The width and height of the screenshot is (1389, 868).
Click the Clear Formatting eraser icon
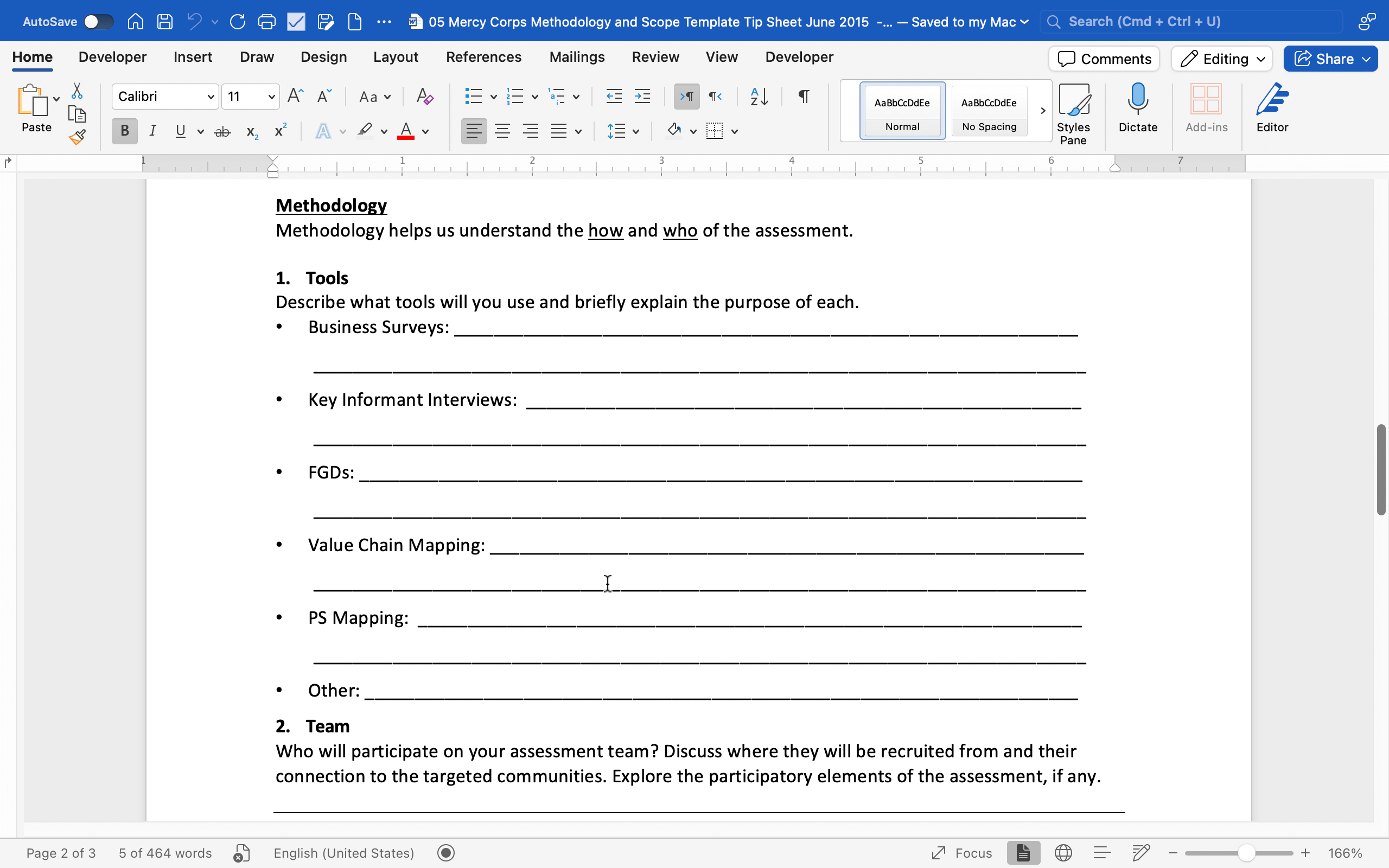[x=425, y=97]
